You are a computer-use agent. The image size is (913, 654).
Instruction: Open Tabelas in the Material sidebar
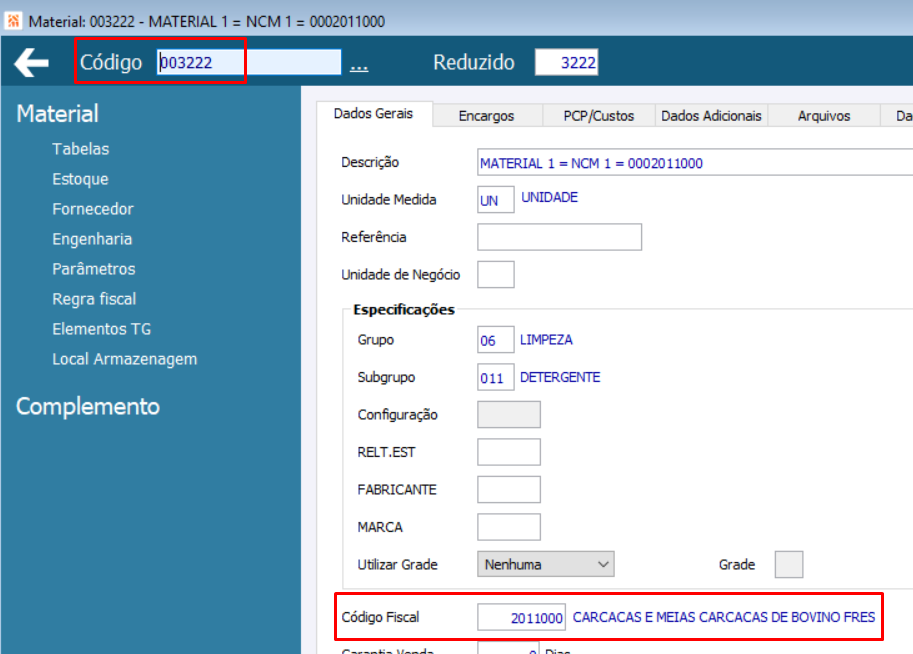click(x=81, y=149)
